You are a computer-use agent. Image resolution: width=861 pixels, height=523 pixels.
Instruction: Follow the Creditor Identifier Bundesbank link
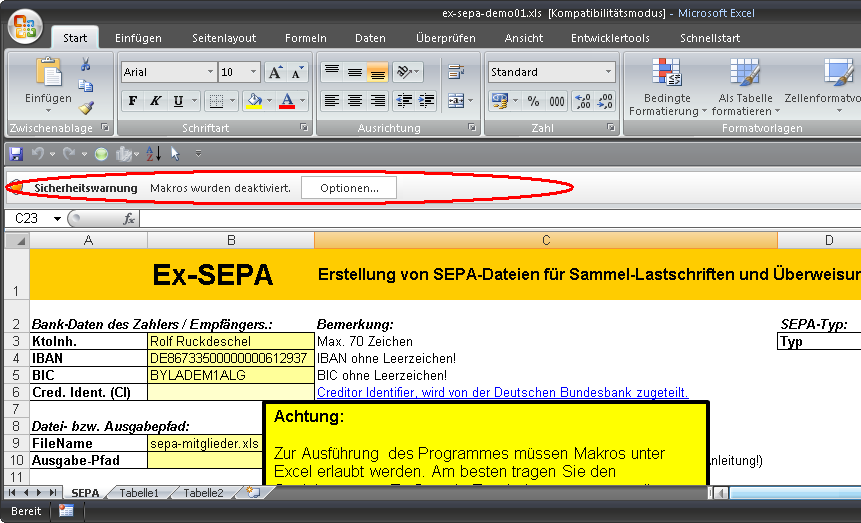point(502,392)
